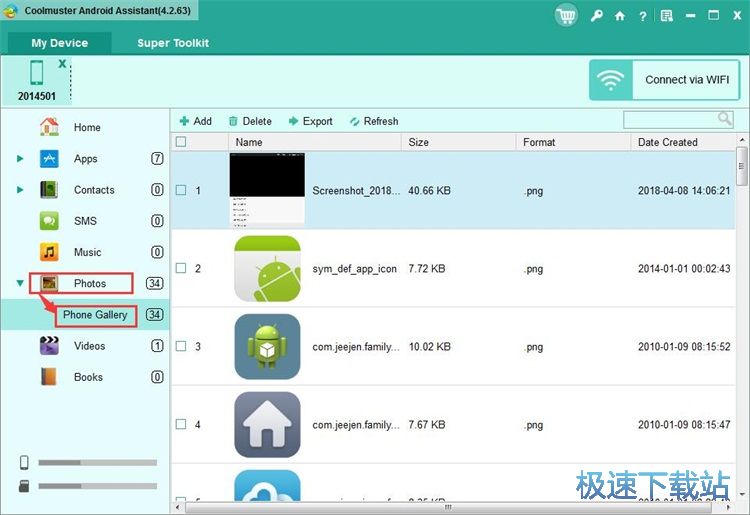The height and width of the screenshot is (515, 750).
Task: Switch to the Super Toolkit tab
Action: click(173, 43)
